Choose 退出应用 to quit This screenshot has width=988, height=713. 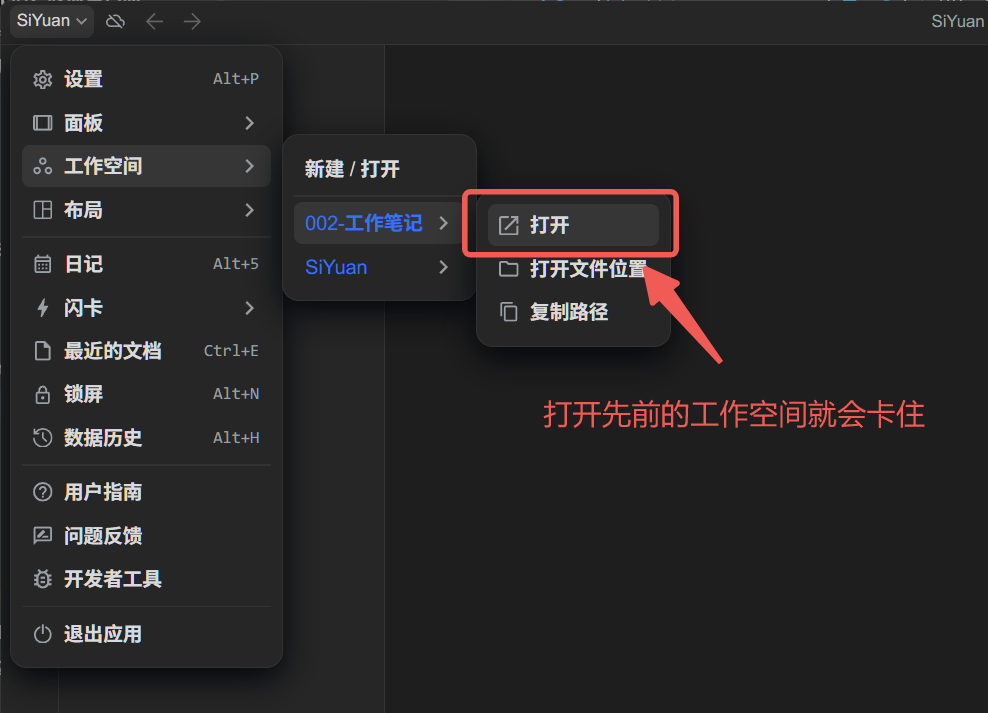146,634
